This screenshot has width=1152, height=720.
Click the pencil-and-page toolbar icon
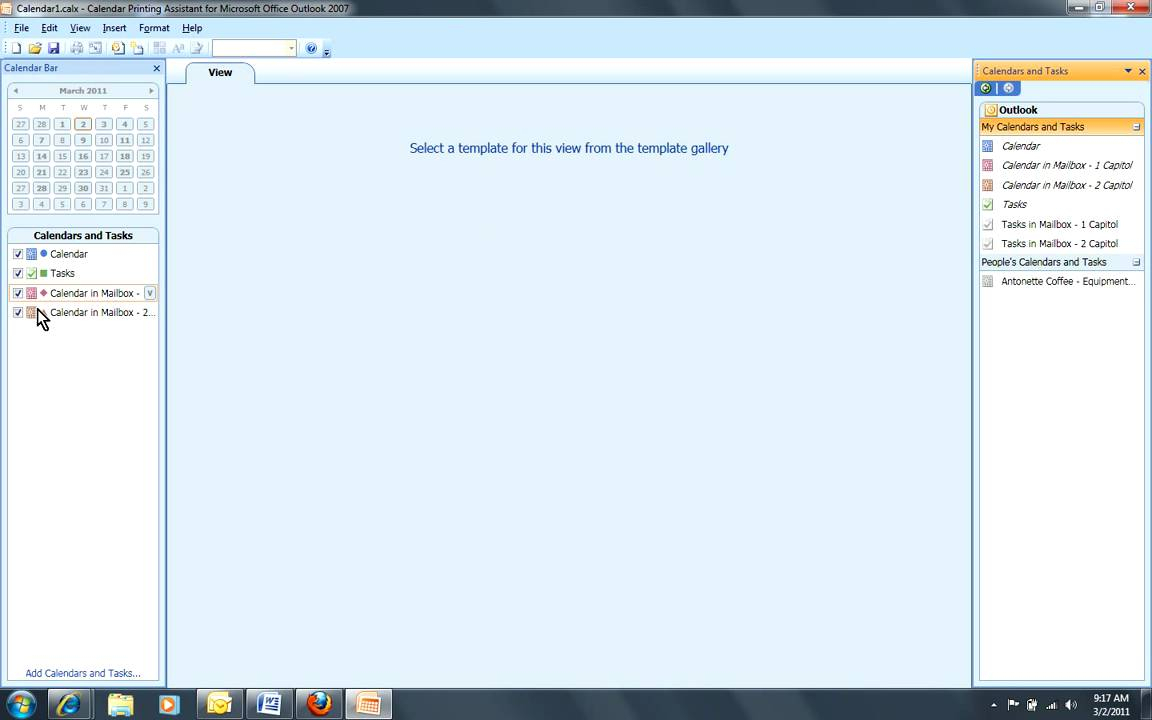(x=197, y=48)
